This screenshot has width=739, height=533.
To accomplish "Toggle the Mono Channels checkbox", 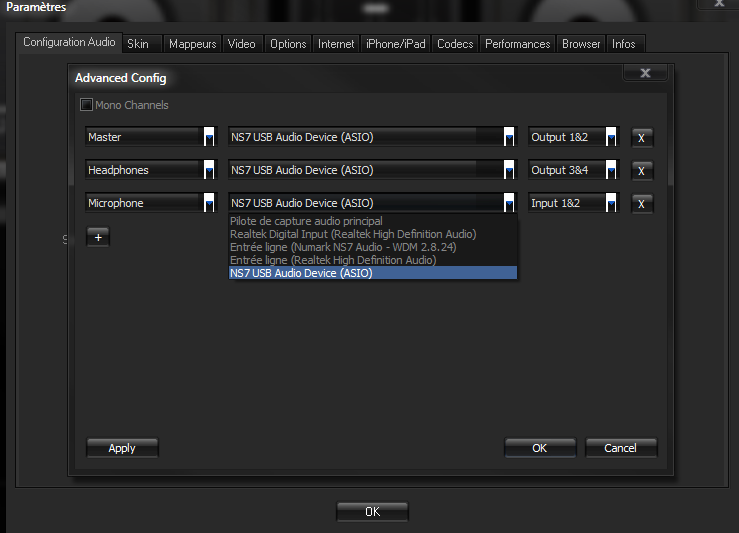I will click(x=86, y=105).
